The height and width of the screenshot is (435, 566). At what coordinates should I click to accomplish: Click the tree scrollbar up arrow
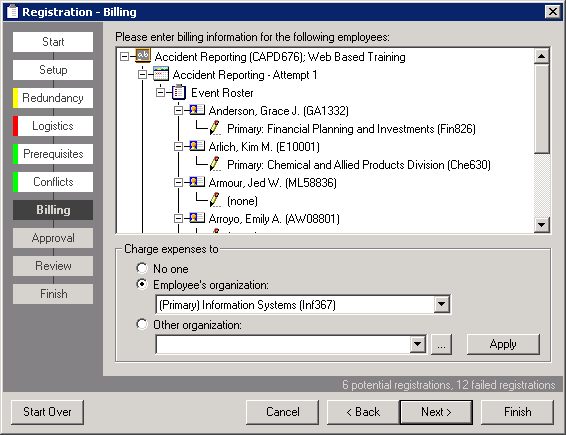click(x=541, y=56)
